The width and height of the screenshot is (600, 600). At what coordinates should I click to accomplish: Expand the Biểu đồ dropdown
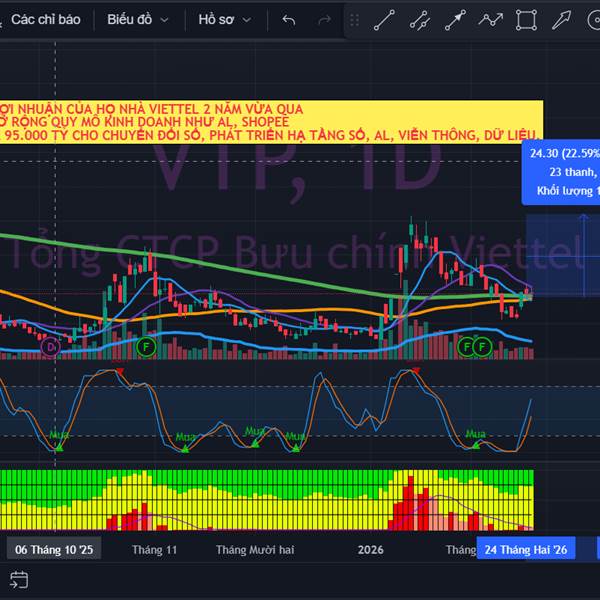tap(137, 20)
